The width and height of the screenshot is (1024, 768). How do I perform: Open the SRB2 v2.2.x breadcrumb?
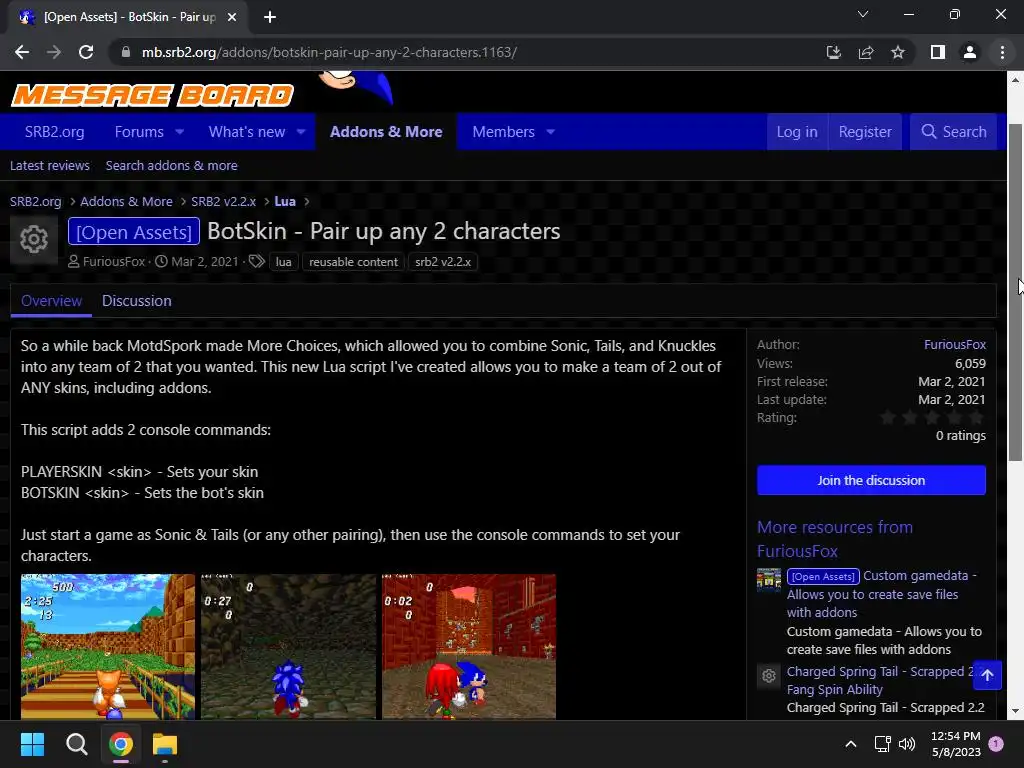(223, 202)
